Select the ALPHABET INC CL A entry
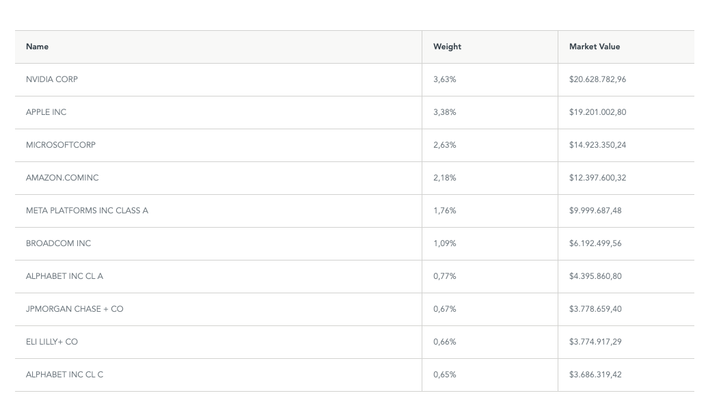This screenshot has height=413, width=721. (64, 276)
